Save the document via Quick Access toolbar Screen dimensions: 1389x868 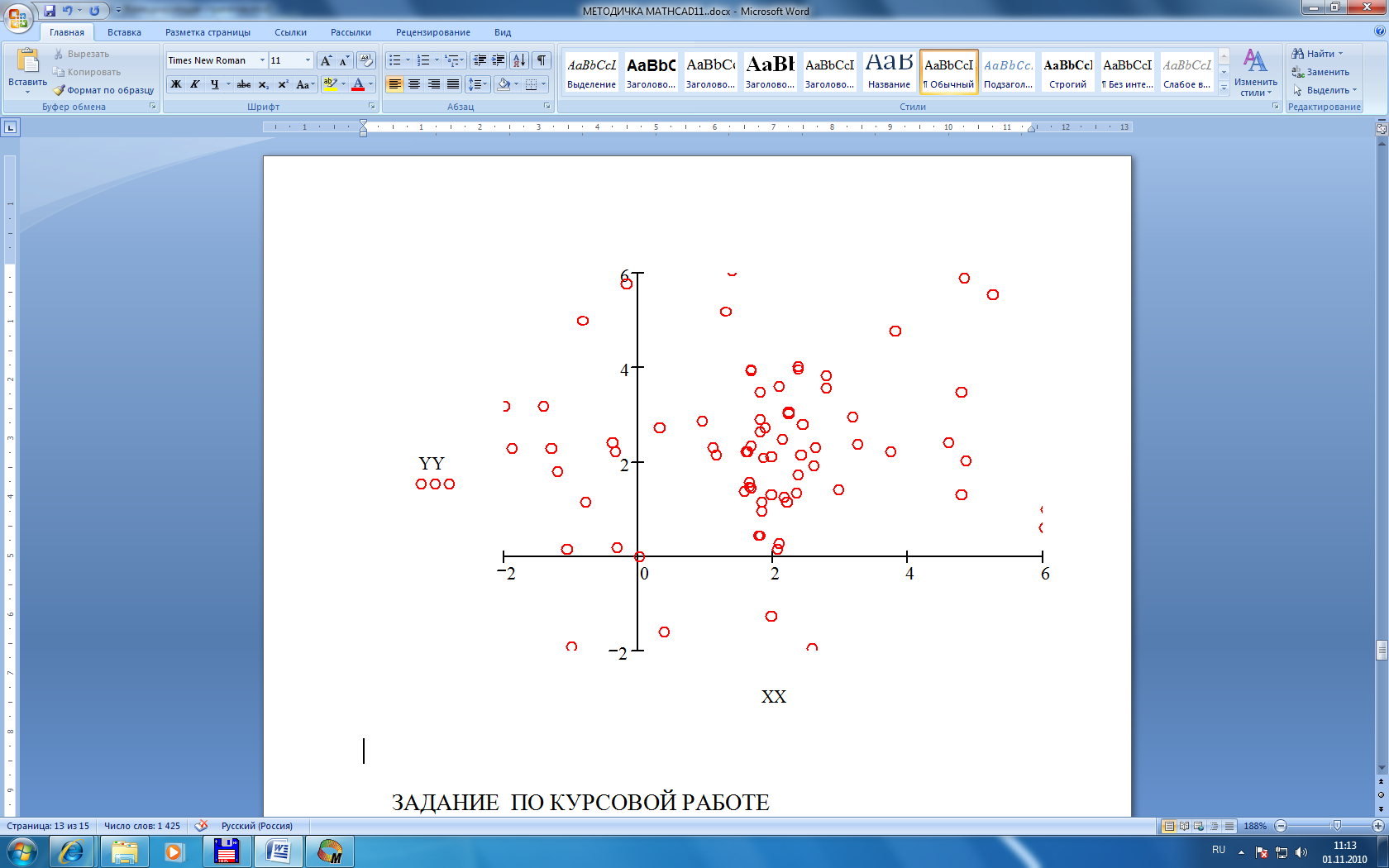point(50,11)
